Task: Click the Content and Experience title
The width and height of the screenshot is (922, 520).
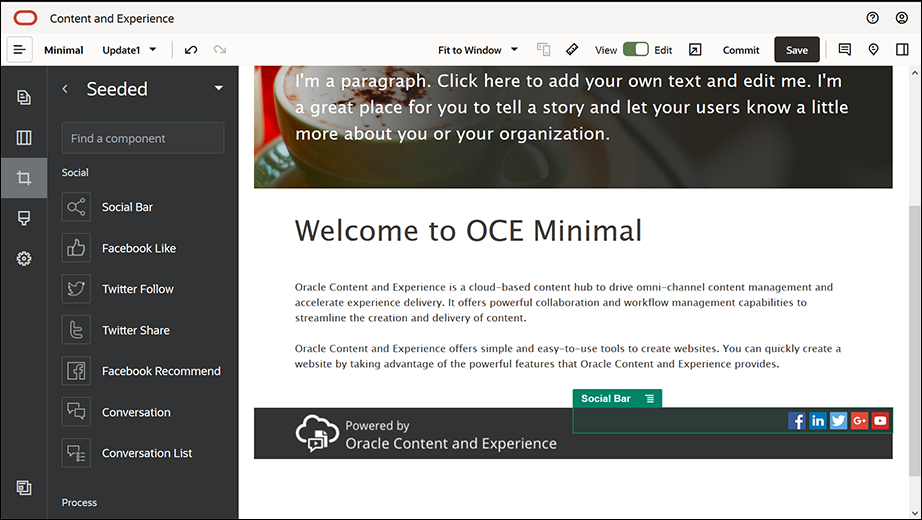Action: [112, 18]
